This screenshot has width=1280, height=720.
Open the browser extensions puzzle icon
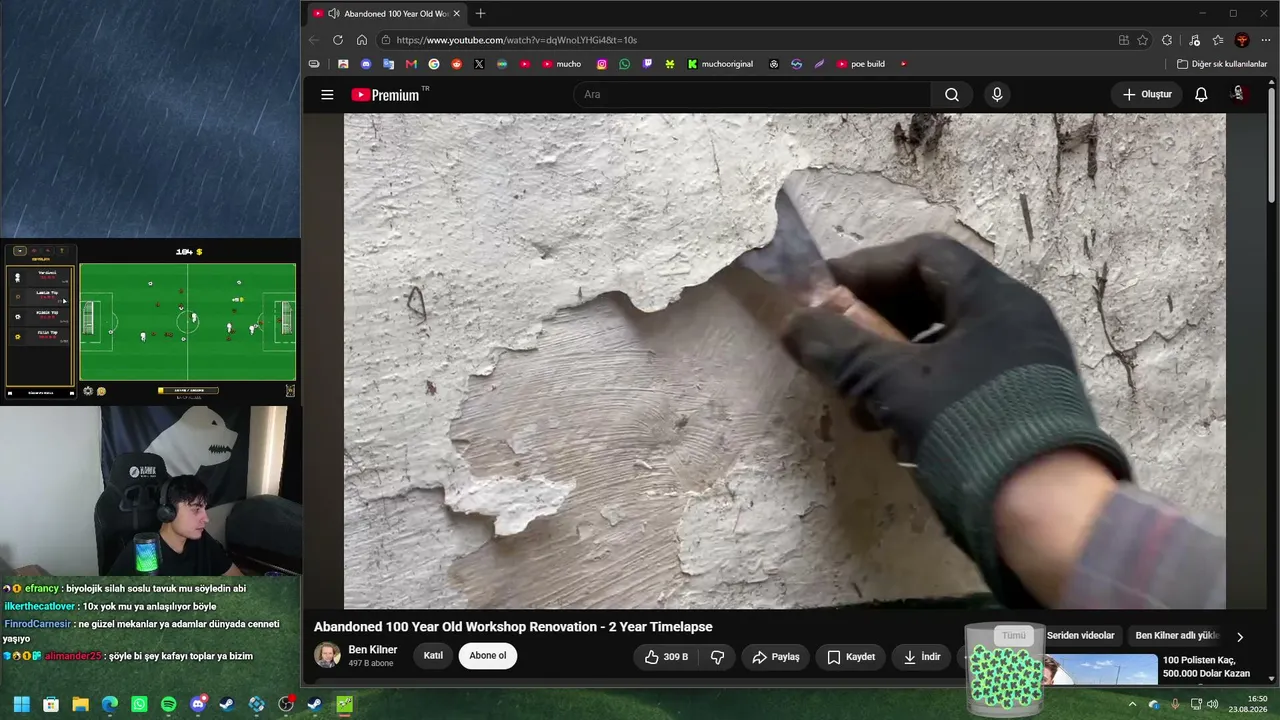click(1167, 40)
